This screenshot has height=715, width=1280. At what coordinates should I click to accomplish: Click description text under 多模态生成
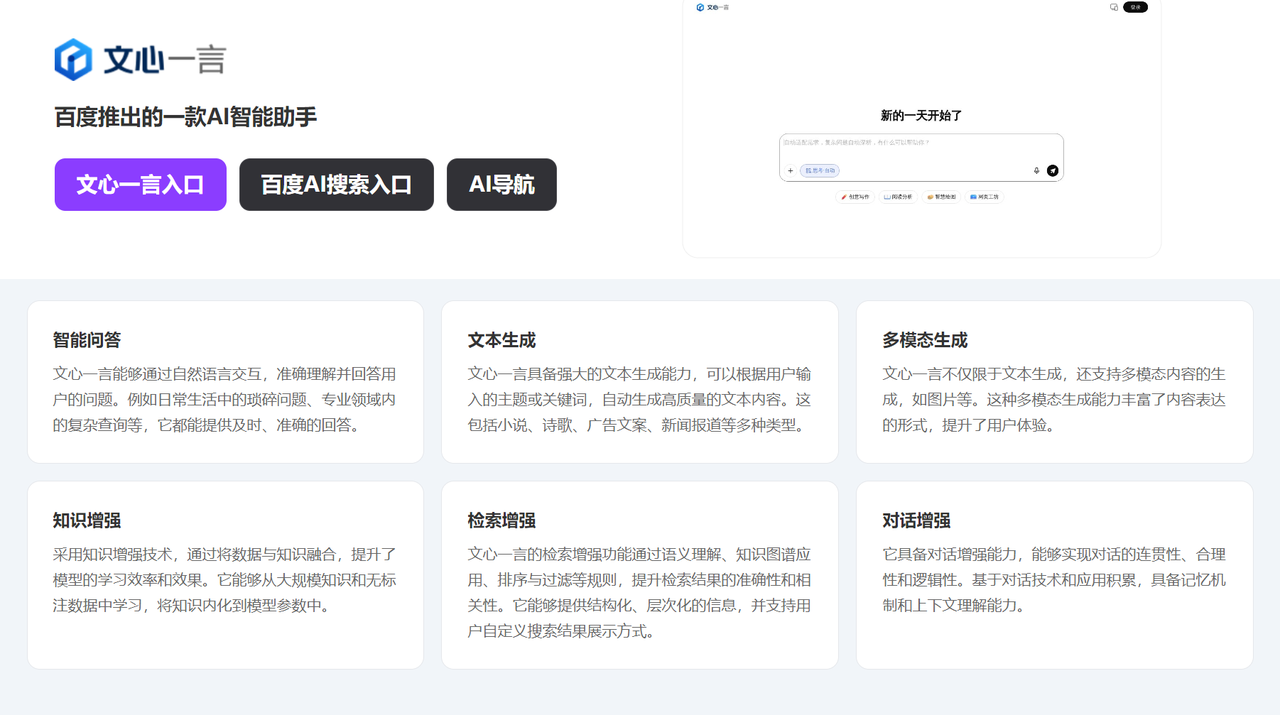pyautogui.click(x=1054, y=399)
